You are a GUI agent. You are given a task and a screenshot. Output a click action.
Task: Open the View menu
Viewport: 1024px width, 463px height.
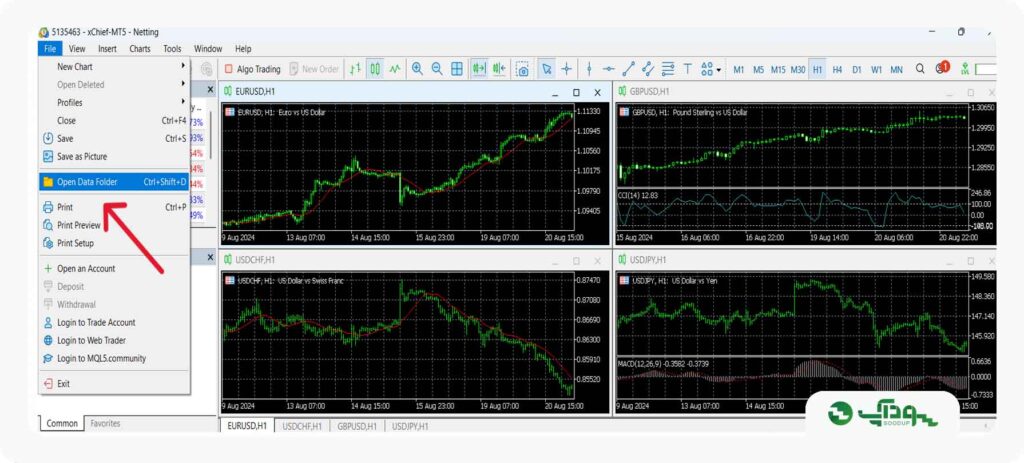(x=77, y=48)
